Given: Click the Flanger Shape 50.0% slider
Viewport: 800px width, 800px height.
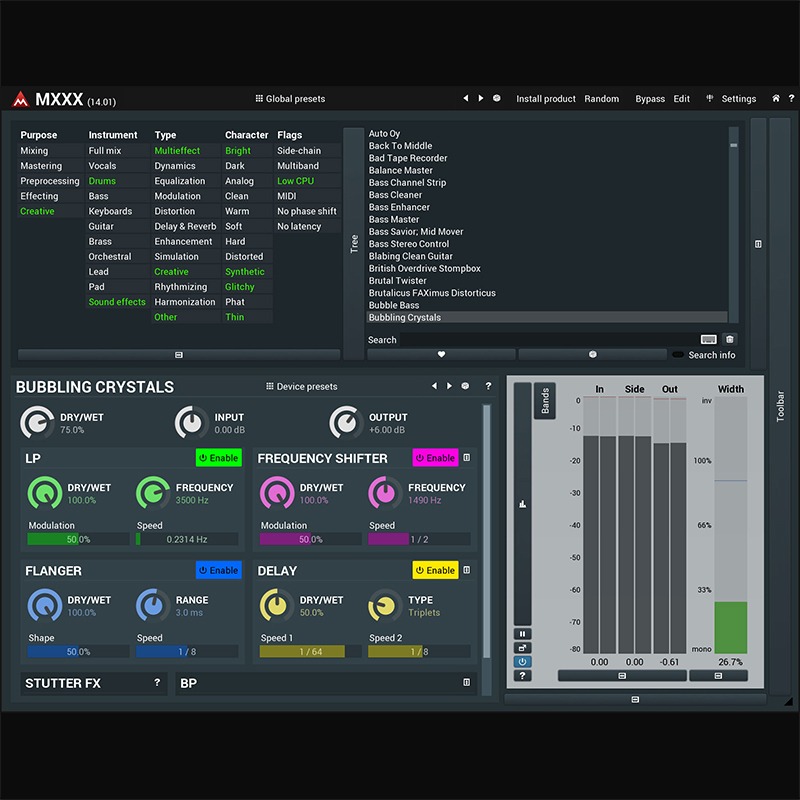Looking at the screenshot, I should [x=78, y=651].
